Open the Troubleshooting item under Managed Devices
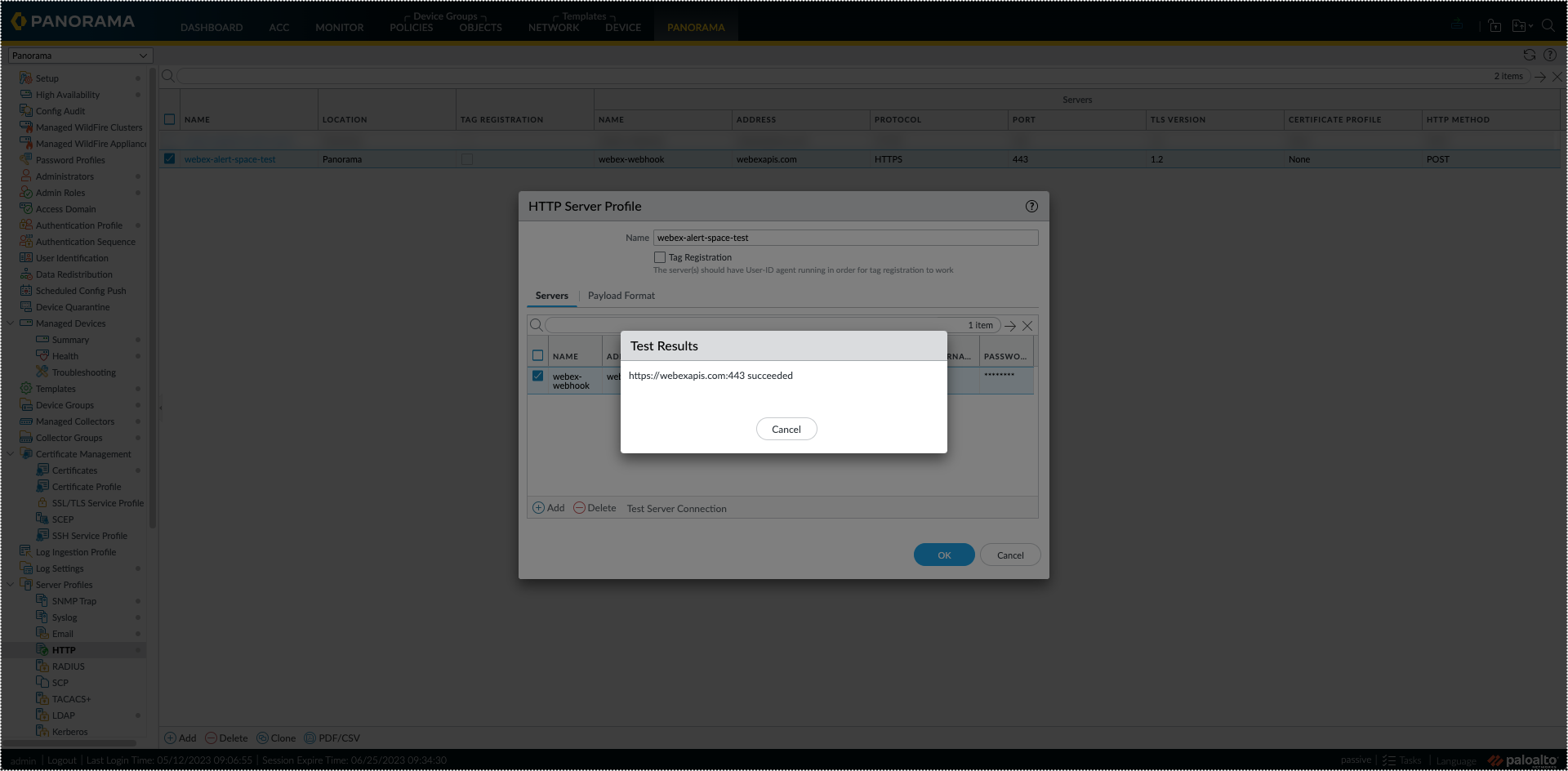Viewport: 1568px width, 771px height. (x=84, y=372)
